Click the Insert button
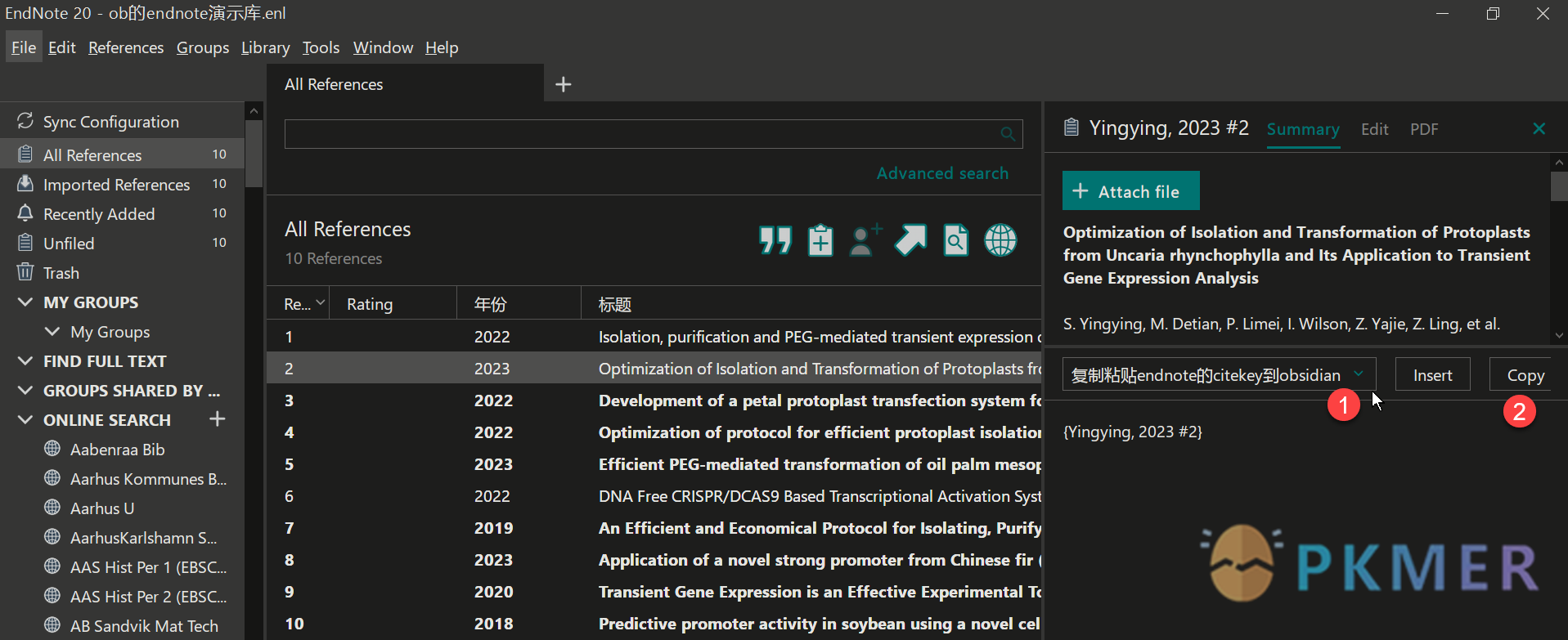The height and width of the screenshot is (640, 1568). click(x=1432, y=375)
